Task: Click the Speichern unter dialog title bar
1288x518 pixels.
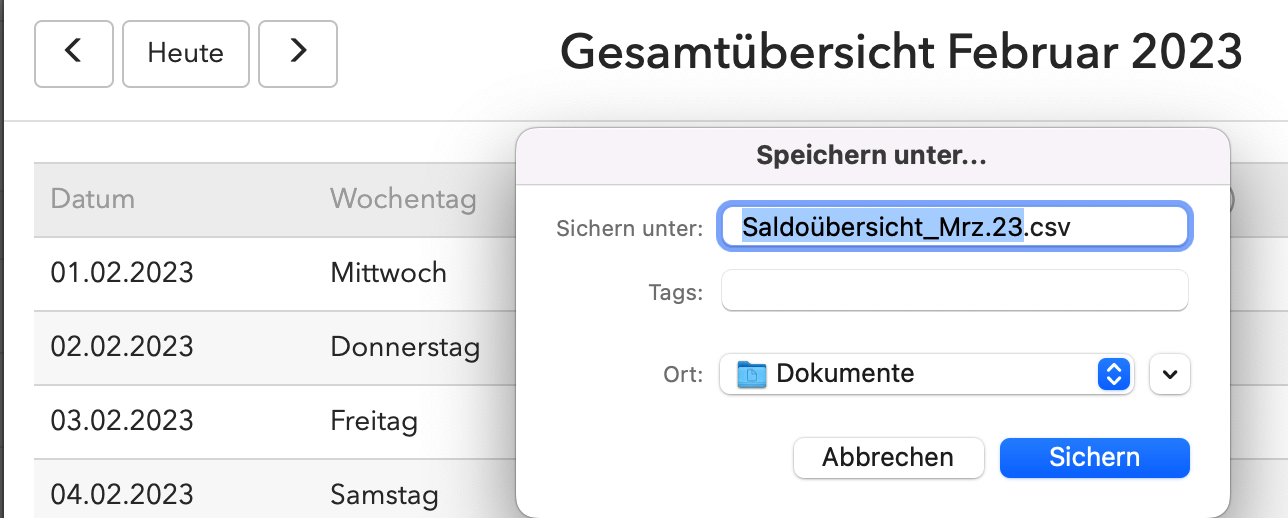Action: click(x=872, y=155)
